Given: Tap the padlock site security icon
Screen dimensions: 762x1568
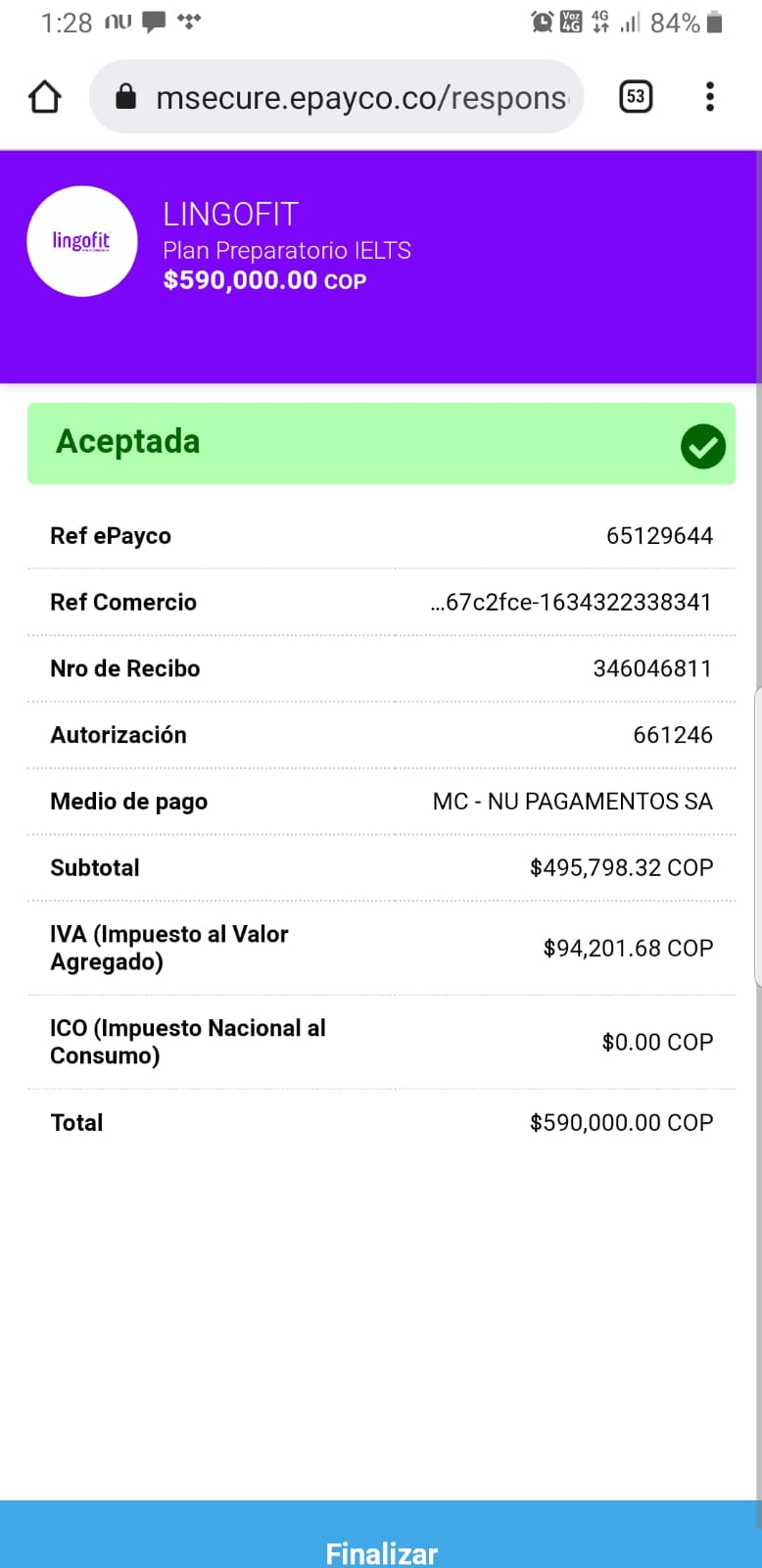Looking at the screenshot, I should click(125, 96).
